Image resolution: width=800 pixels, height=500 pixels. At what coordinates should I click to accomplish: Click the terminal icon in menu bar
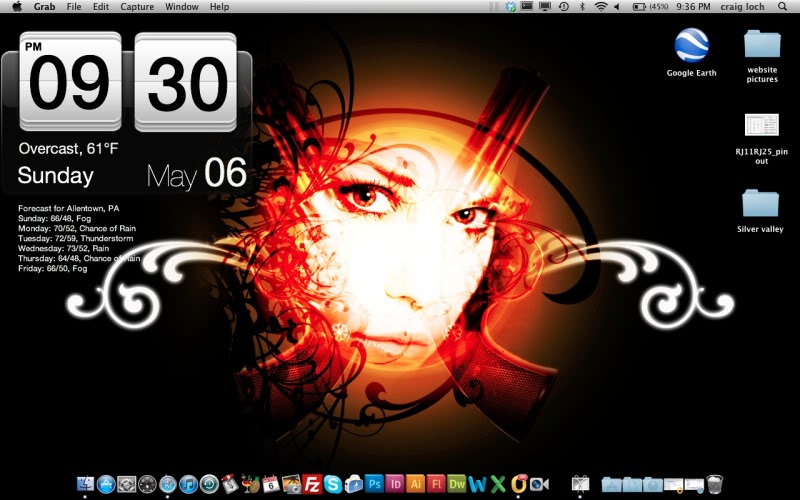[527, 7]
